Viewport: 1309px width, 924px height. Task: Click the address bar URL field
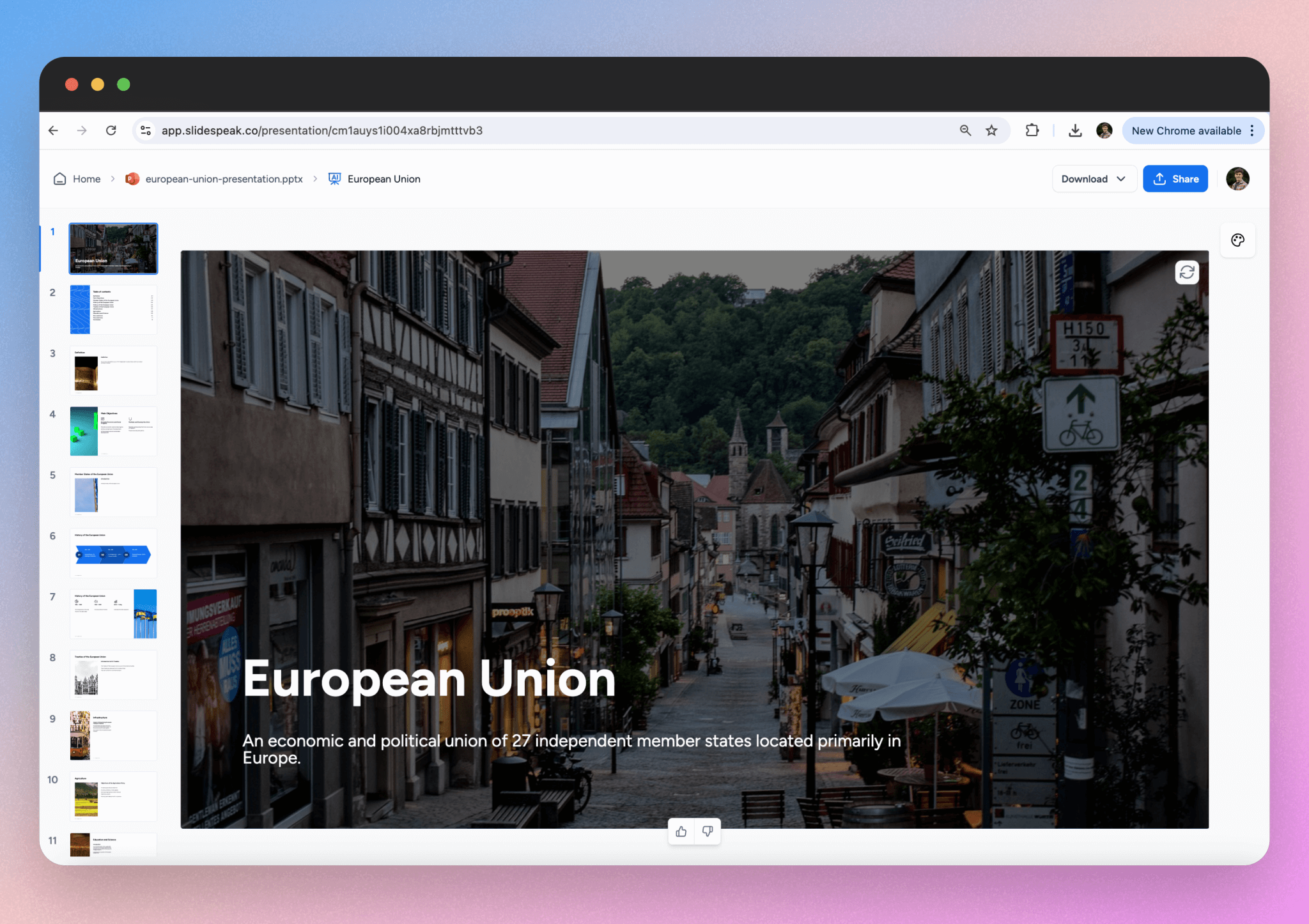(556, 130)
